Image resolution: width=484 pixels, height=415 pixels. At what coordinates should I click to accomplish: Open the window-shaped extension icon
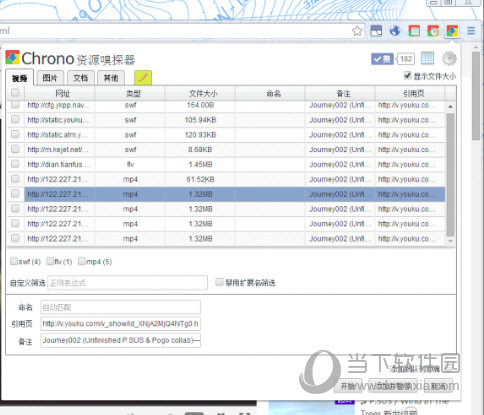pyautogui.click(x=376, y=31)
